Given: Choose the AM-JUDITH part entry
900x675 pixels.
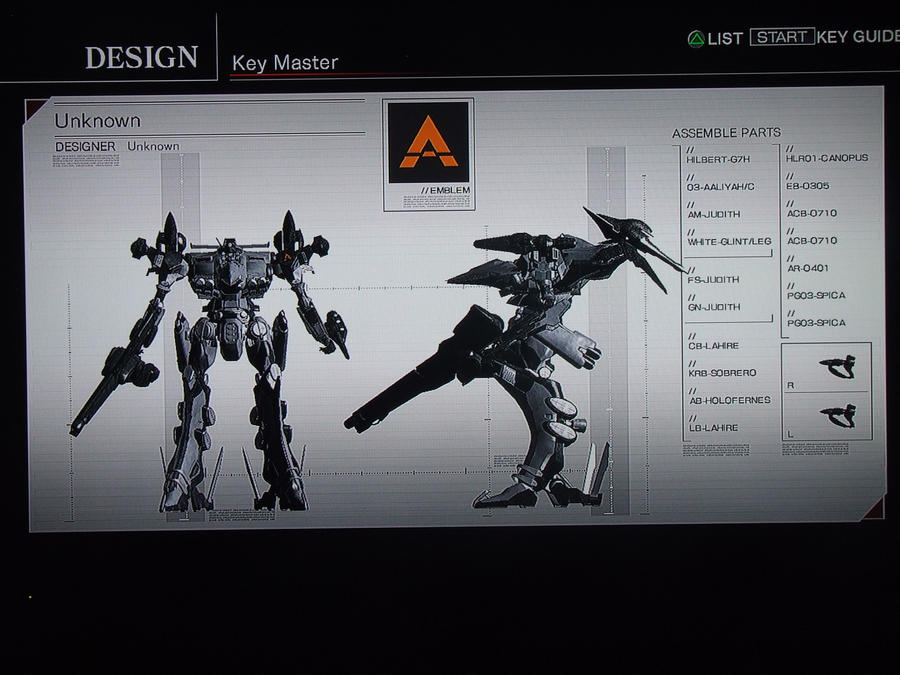Looking at the screenshot, I should pyautogui.click(x=714, y=215).
